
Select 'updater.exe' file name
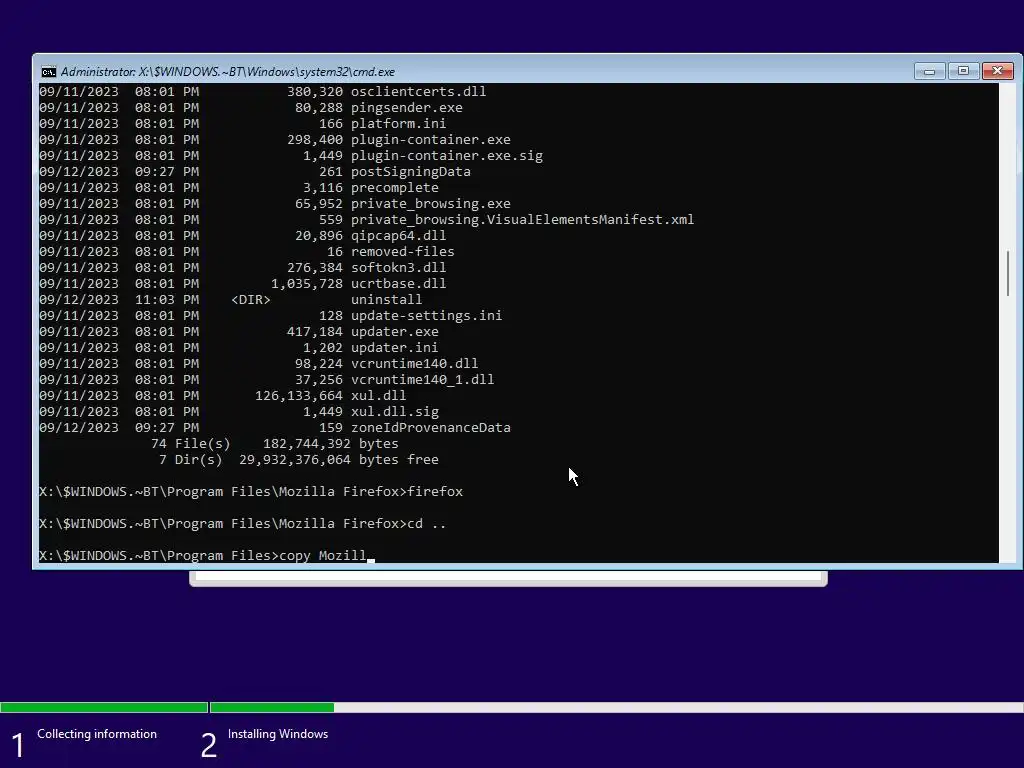pos(394,332)
